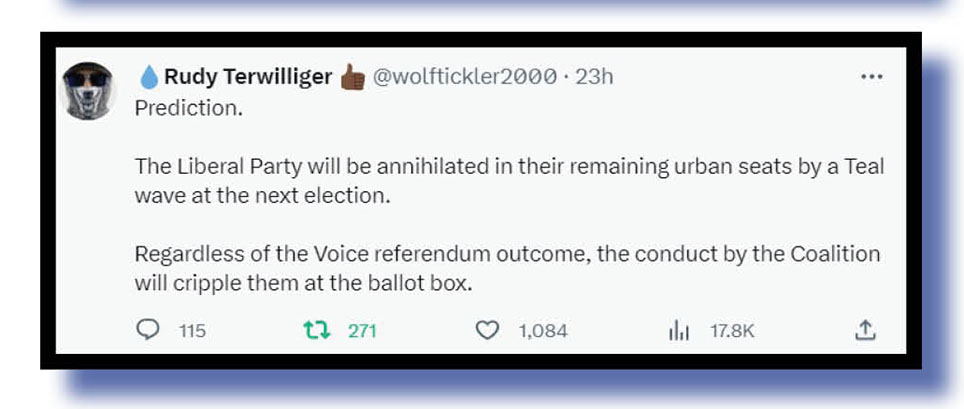Click "wave at the next election." line
Screen dimensions: 964x409
(x=261, y=196)
